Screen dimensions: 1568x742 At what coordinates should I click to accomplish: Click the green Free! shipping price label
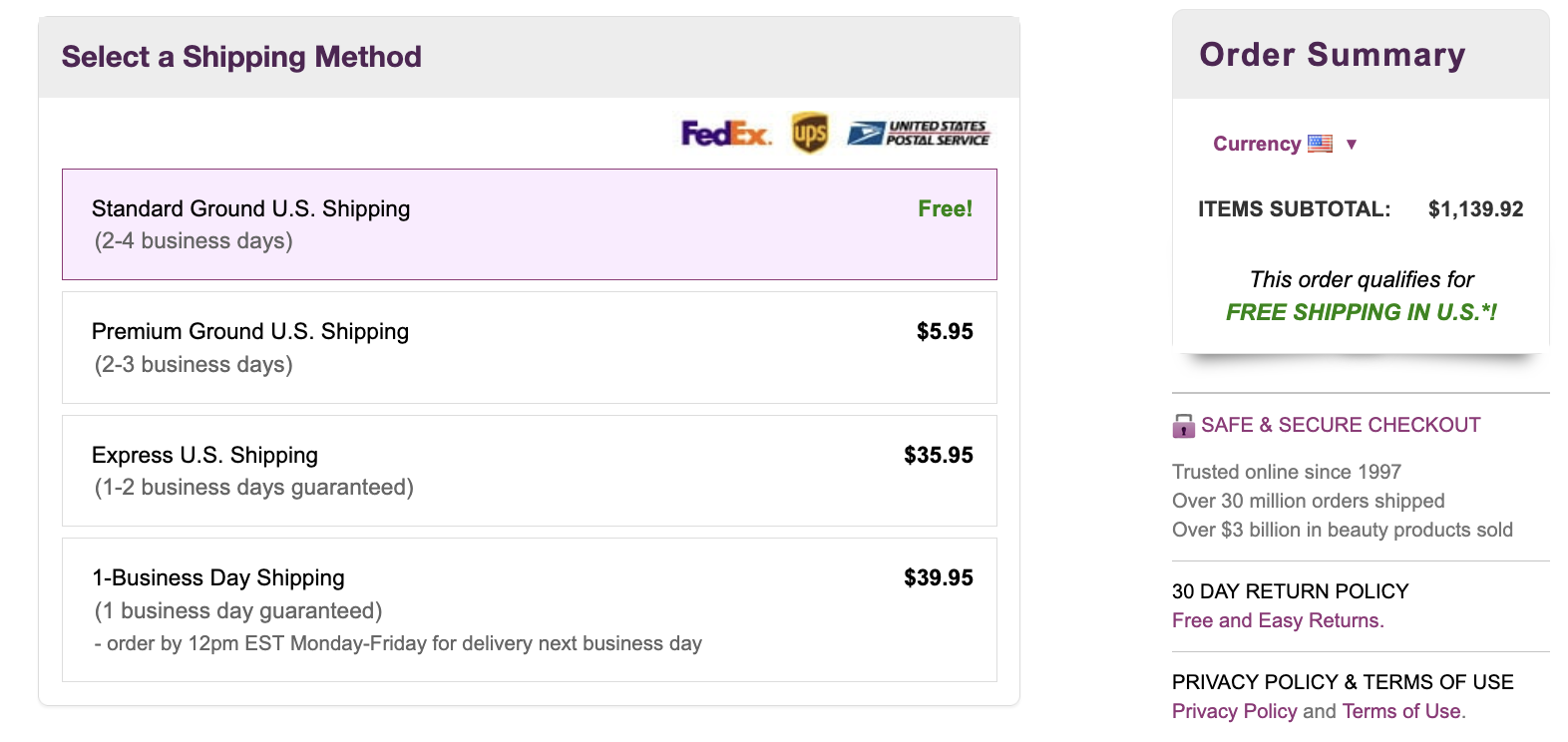pos(944,209)
